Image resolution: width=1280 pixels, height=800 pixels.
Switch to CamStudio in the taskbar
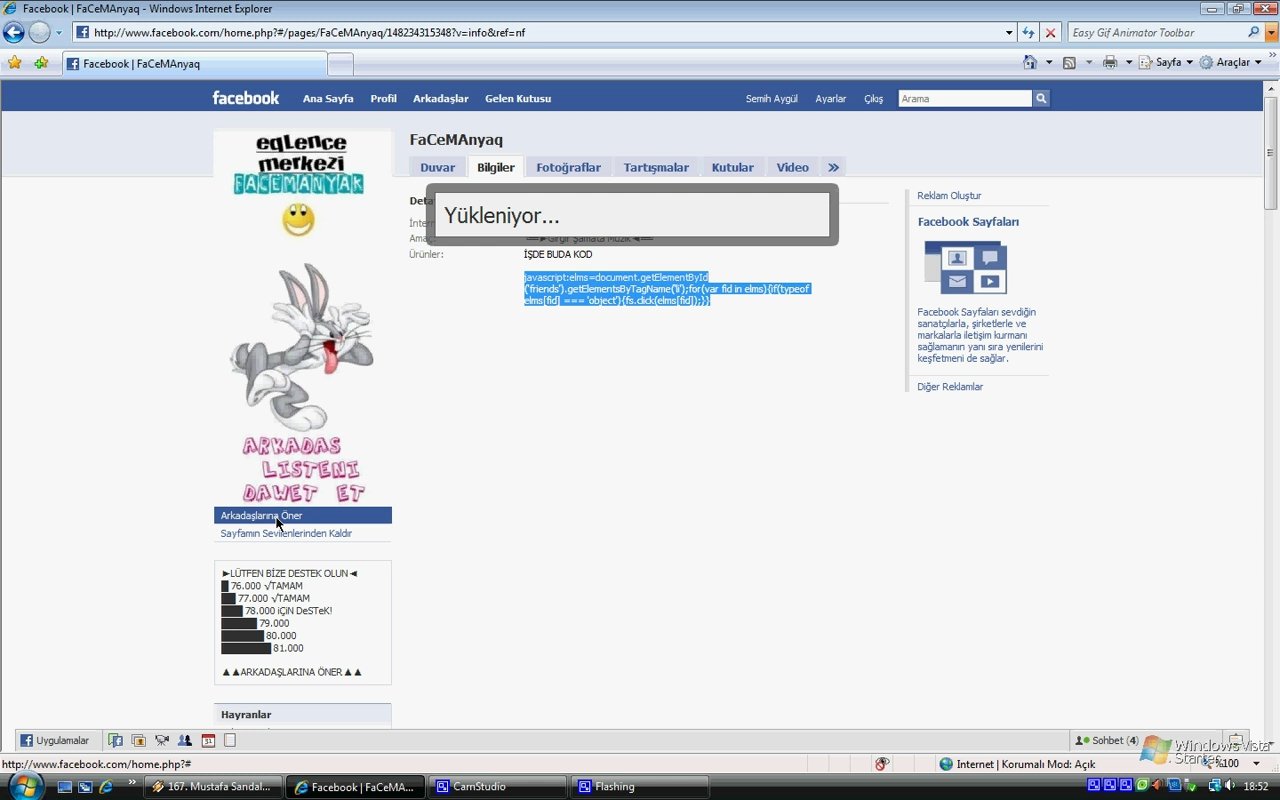click(x=497, y=787)
